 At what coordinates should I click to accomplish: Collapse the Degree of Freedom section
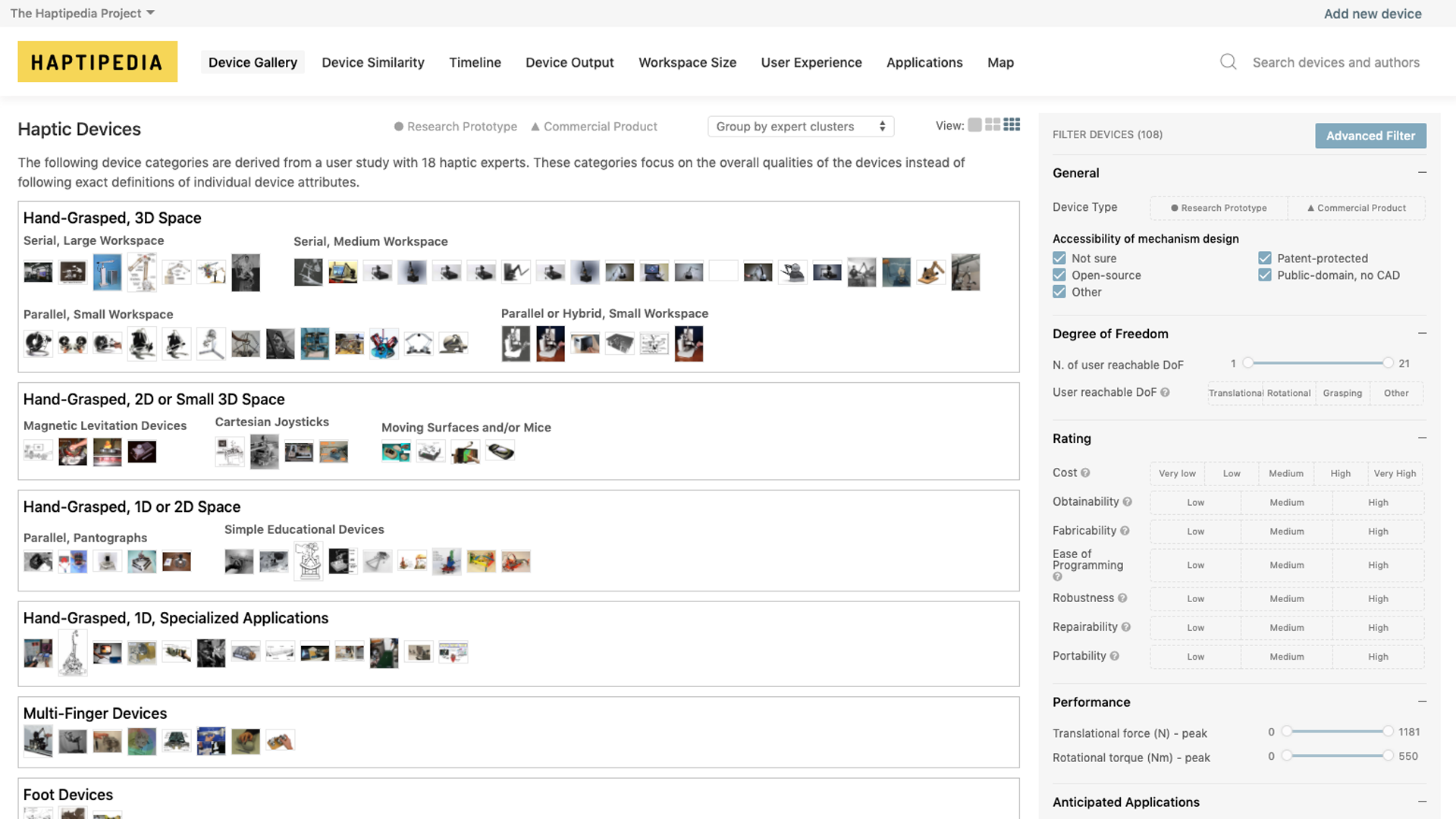point(1422,334)
